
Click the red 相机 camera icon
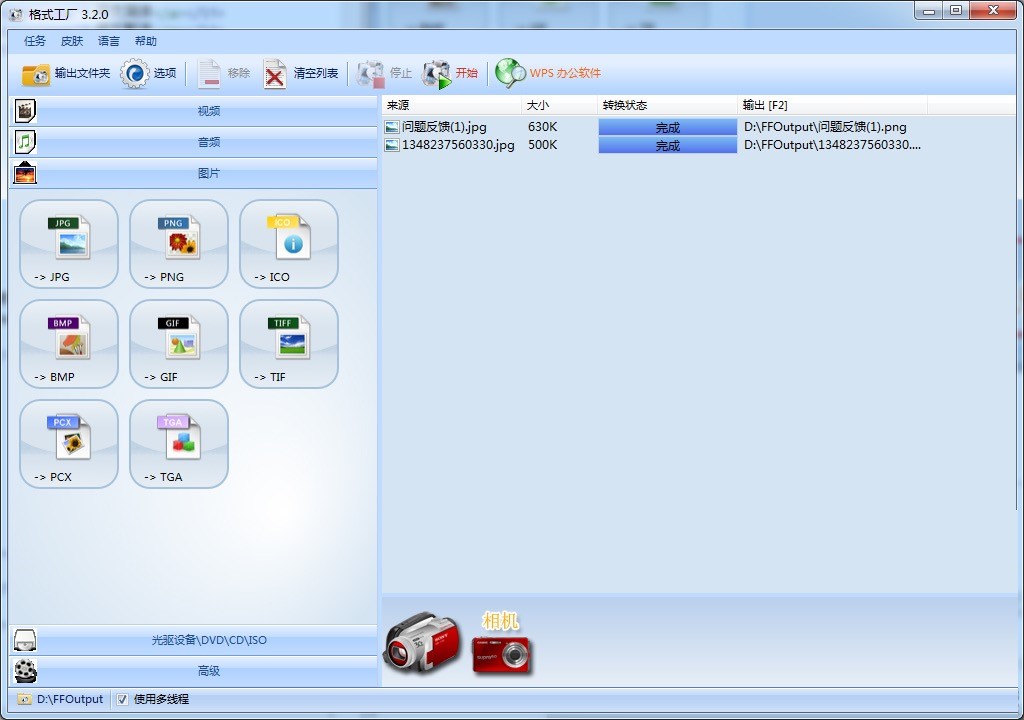[x=502, y=656]
